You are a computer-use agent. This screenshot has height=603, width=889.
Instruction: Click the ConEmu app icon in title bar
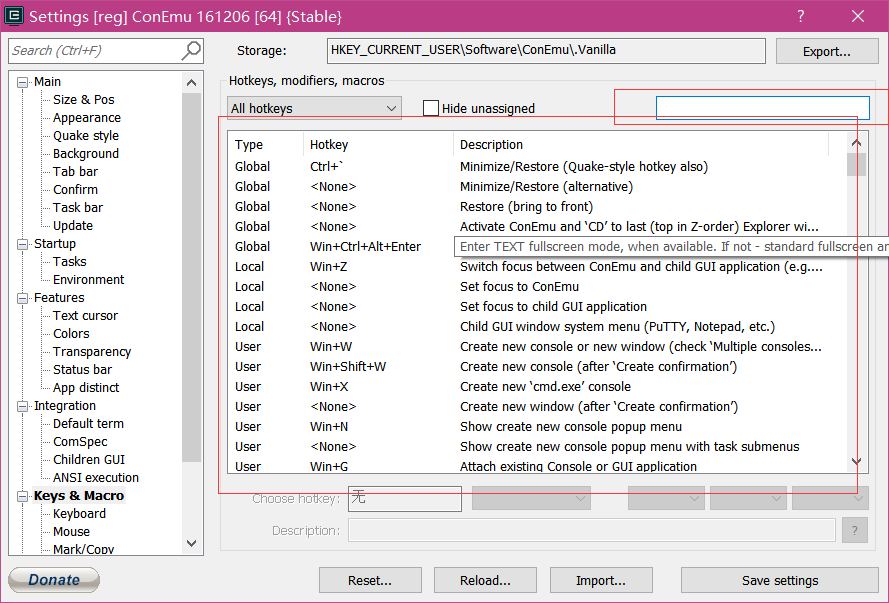[x=13, y=16]
